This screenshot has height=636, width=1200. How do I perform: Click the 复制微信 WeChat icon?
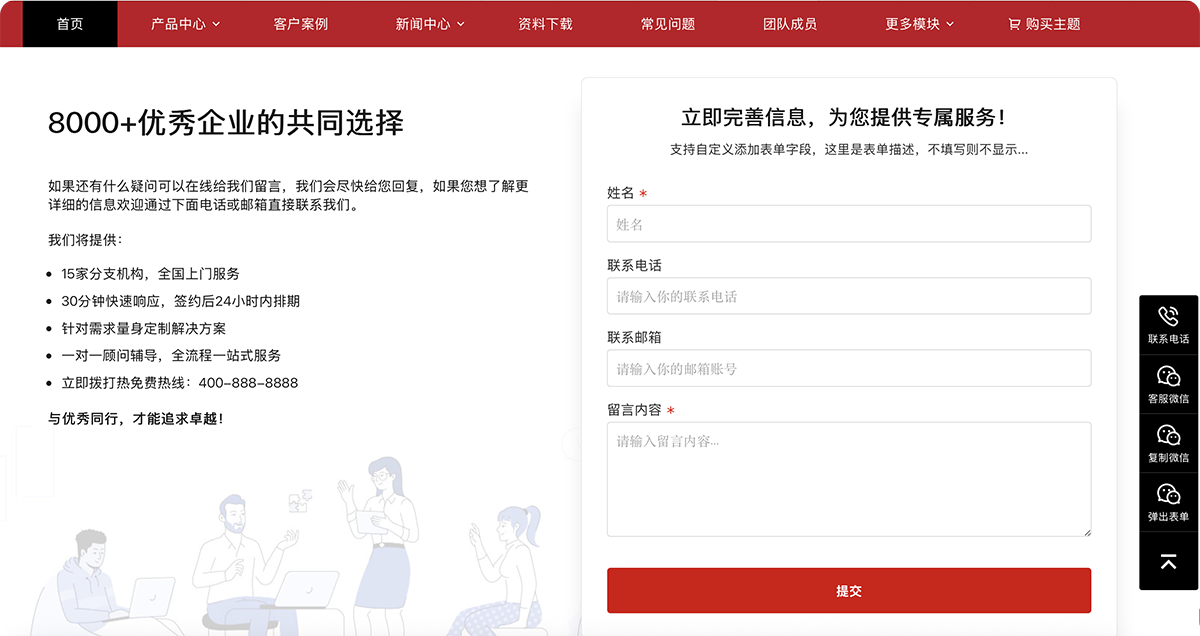(1168, 435)
